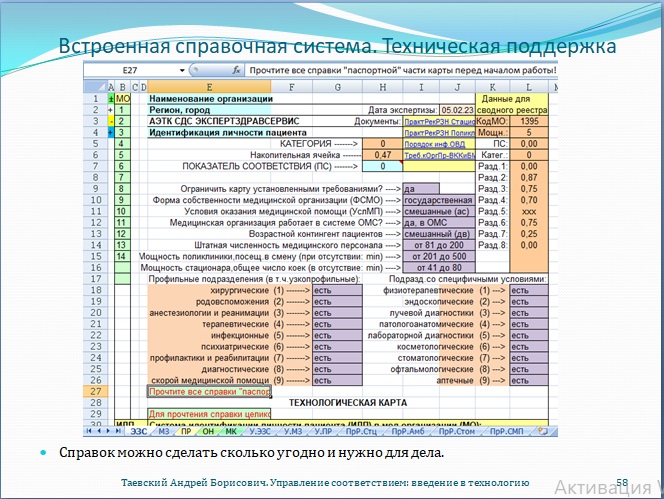Click the 'Для прочтения справки' cell

coord(209,414)
